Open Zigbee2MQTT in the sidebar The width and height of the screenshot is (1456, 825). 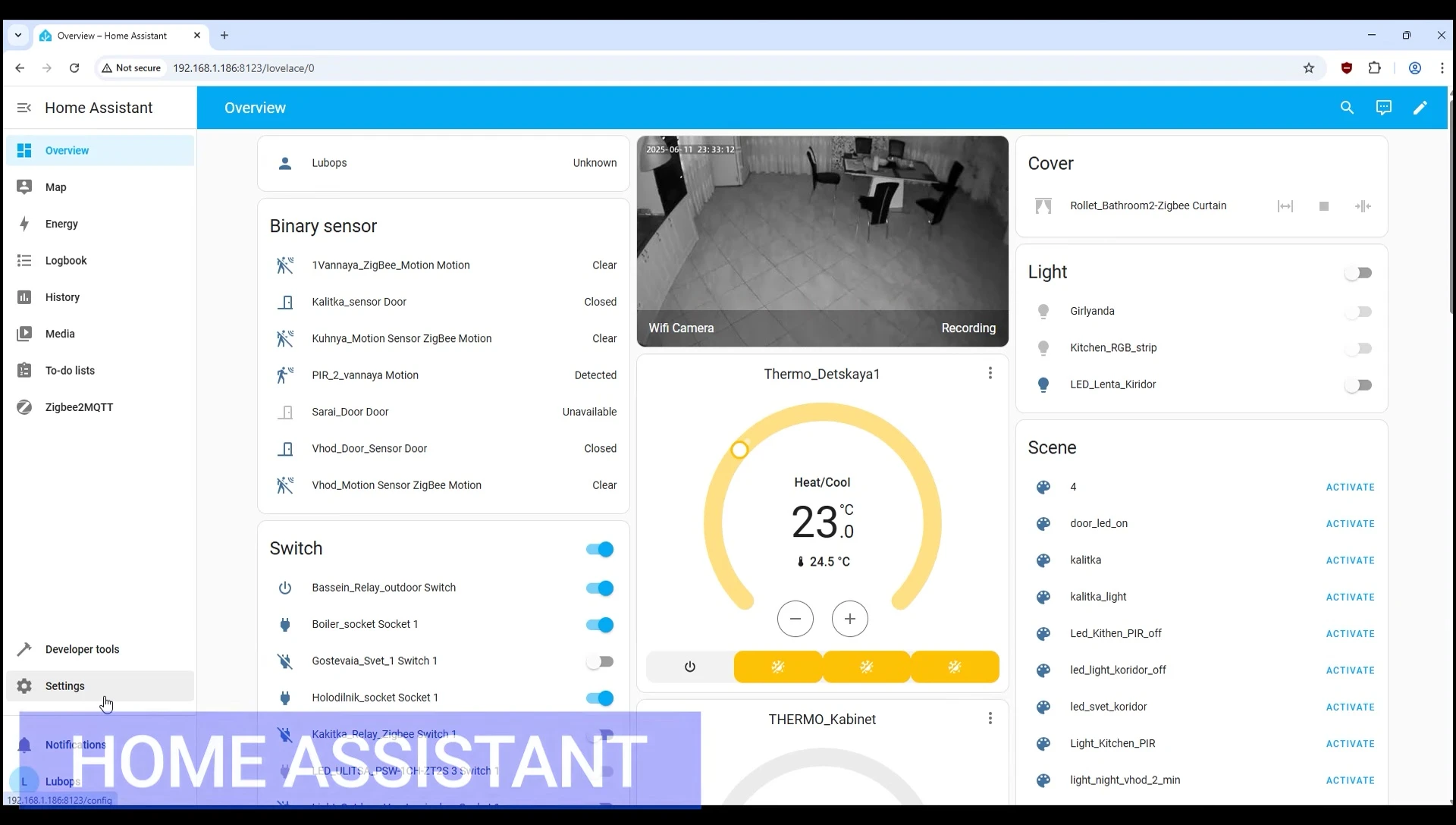point(100,407)
